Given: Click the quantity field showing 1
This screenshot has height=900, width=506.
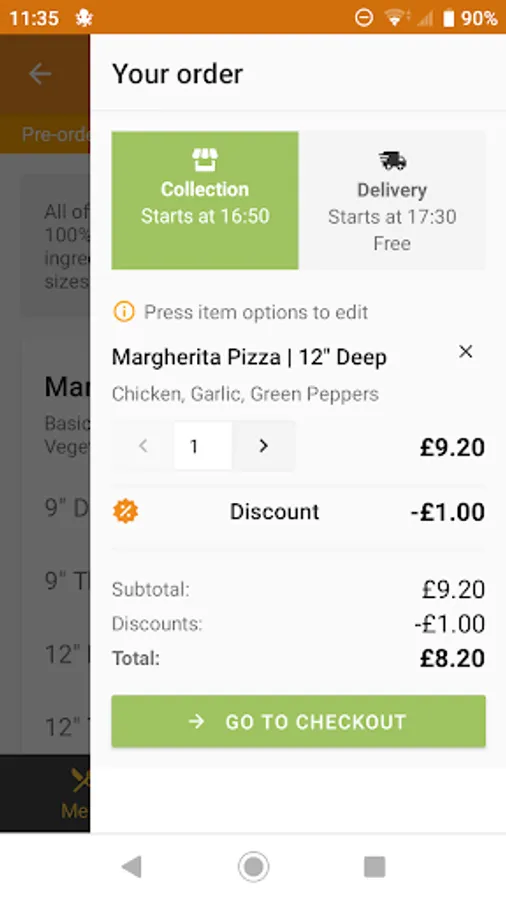Looking at the screenshot, I should tap(203, 446).
